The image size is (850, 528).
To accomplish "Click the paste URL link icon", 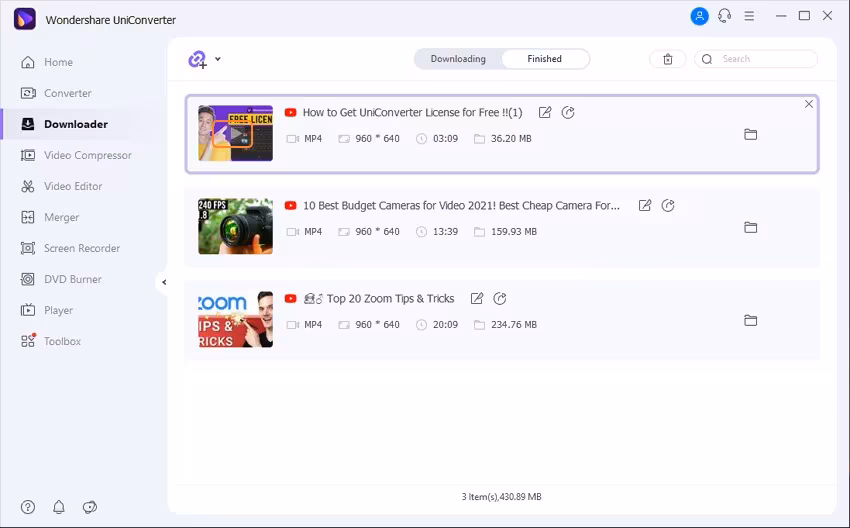I will click(x=197, y=59).
